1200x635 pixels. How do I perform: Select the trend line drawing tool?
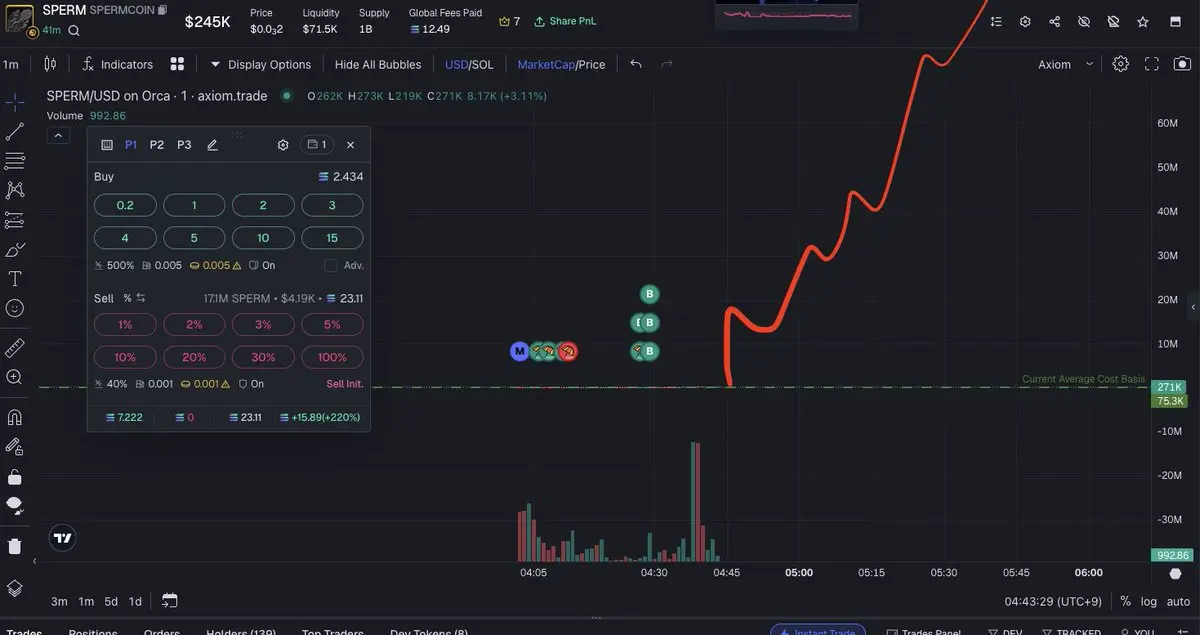(15, 131)
